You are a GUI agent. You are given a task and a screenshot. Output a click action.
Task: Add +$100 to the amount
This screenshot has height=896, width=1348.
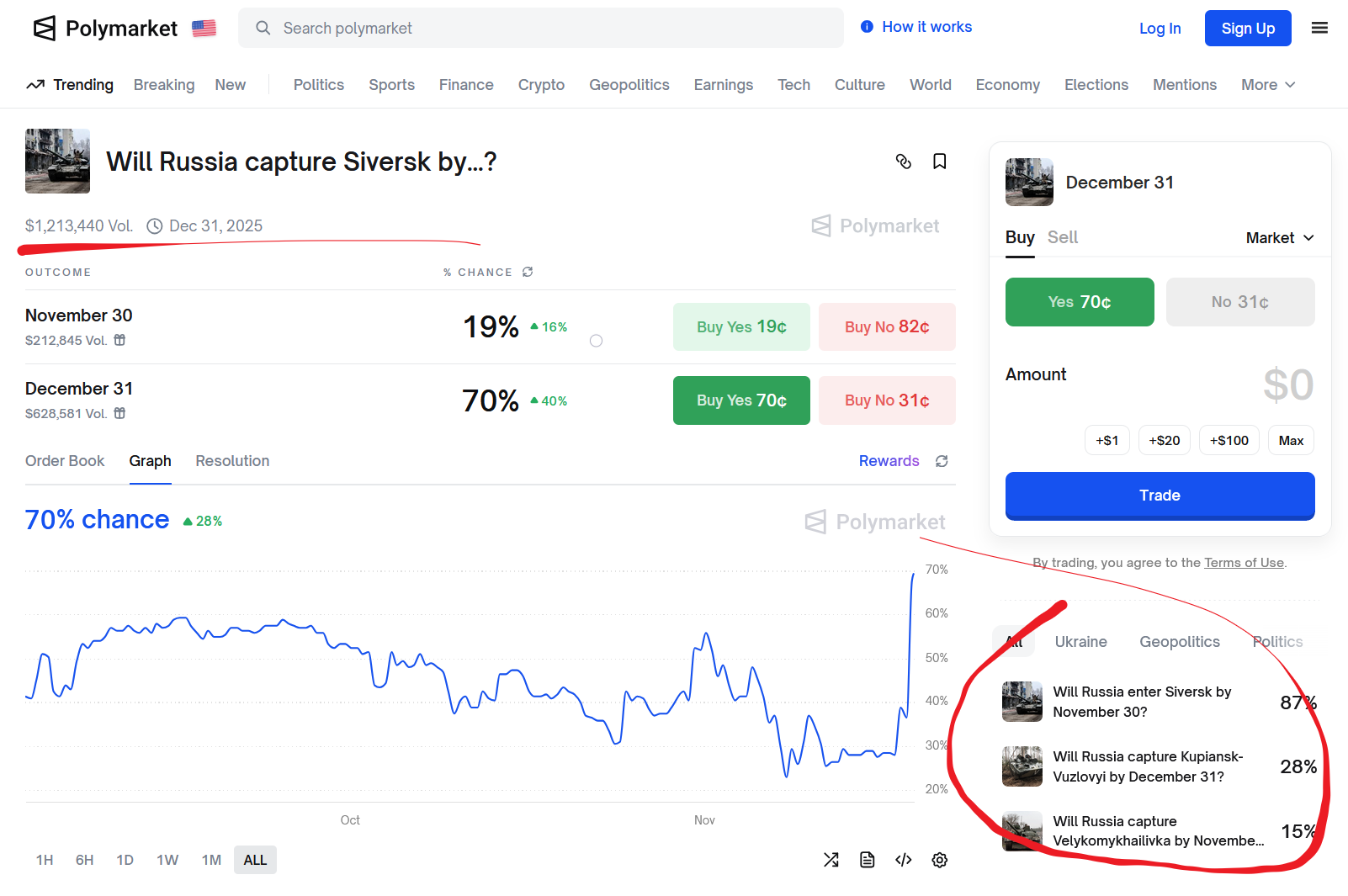[x=1229, y=440]
